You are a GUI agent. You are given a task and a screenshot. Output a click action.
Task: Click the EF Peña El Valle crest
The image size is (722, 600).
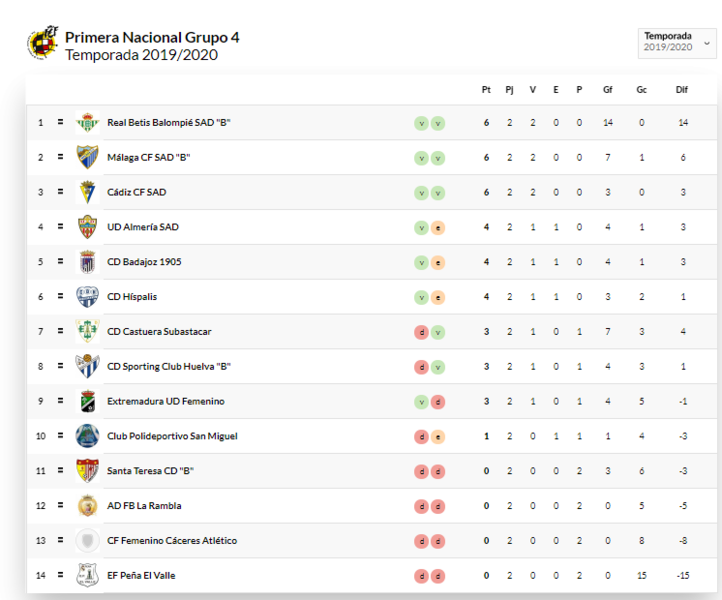click(x=87, y=575)
